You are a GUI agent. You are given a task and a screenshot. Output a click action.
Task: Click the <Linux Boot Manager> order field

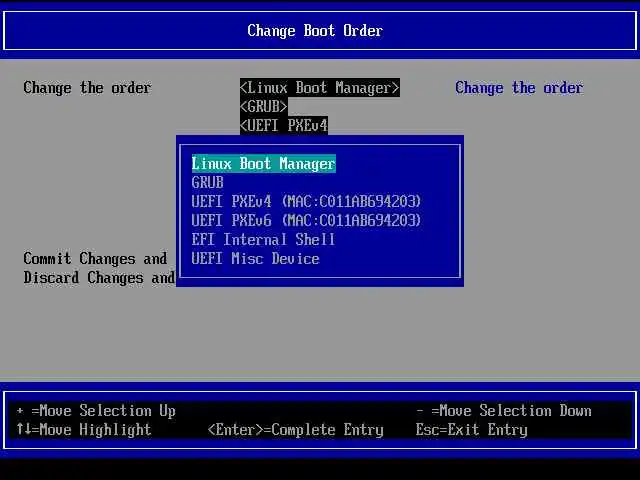point(320,88)
